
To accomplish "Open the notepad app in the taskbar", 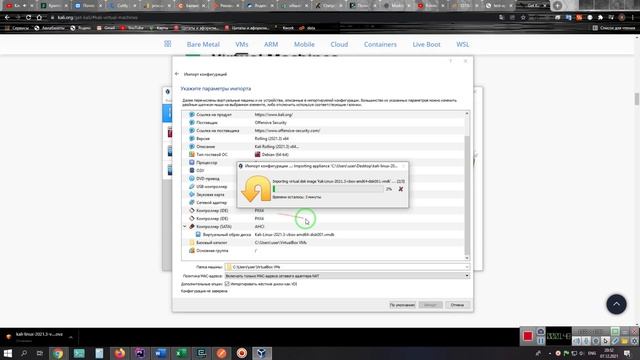I will click(99, 353).
